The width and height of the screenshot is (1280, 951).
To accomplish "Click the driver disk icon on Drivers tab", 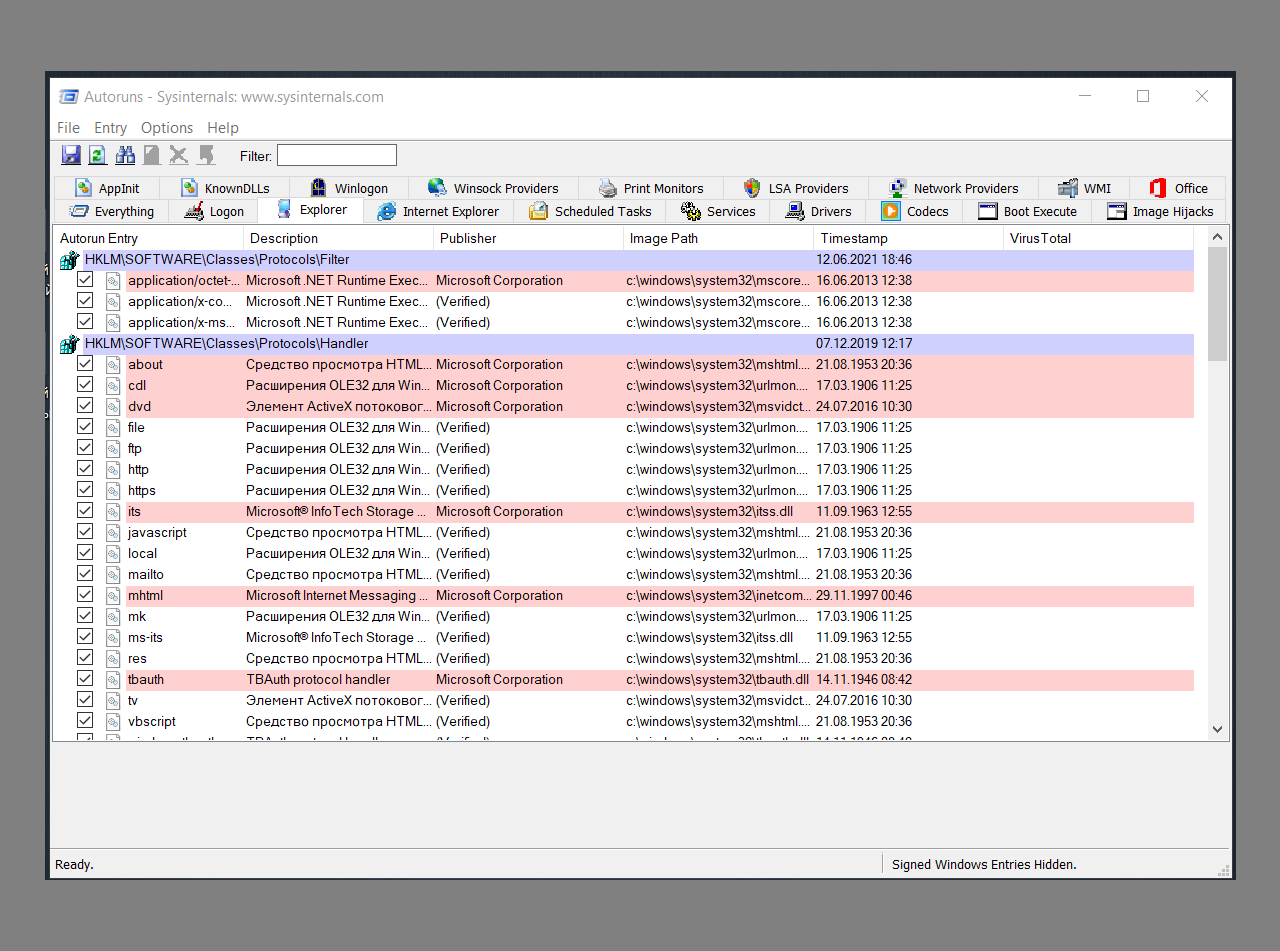I will (795, 211).
